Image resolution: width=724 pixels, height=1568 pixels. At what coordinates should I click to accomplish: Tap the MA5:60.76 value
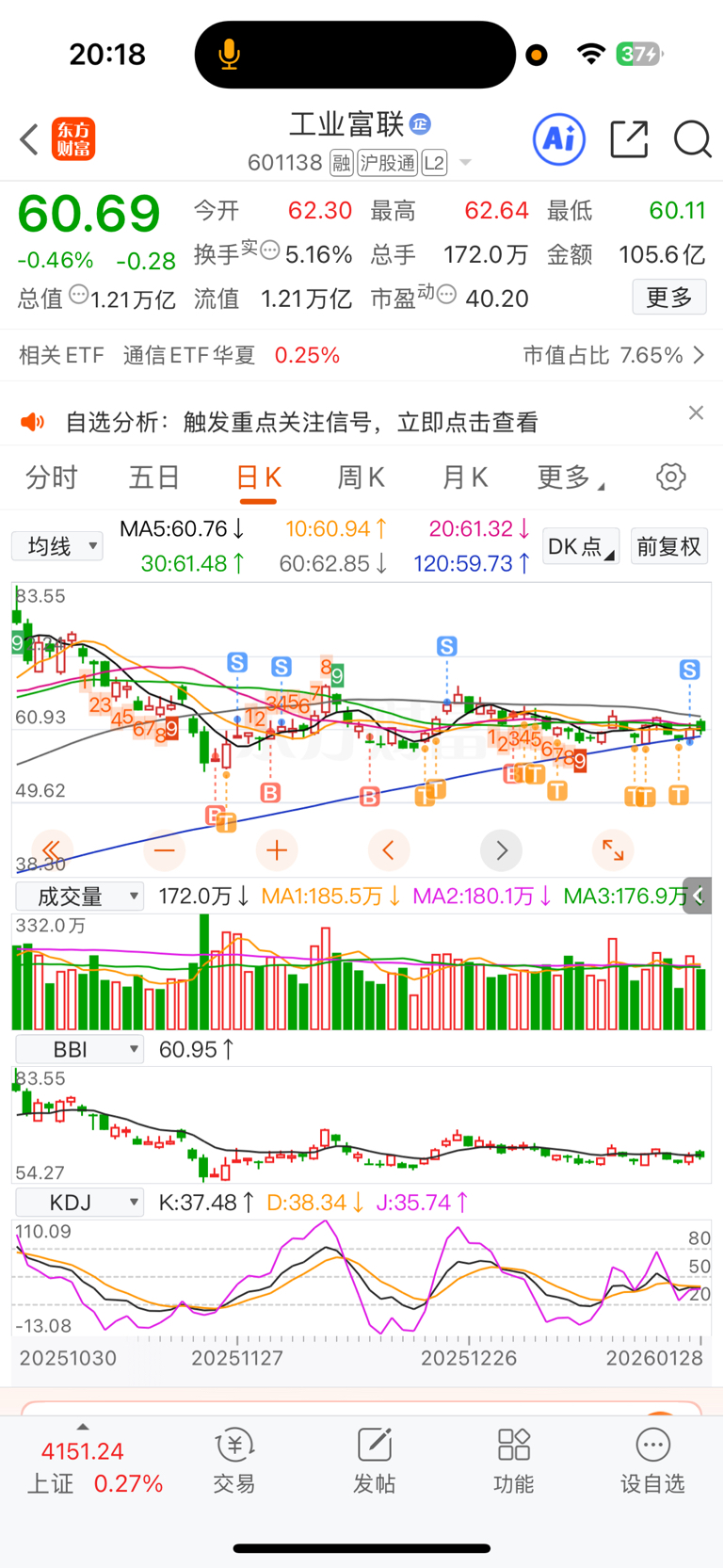182,529
